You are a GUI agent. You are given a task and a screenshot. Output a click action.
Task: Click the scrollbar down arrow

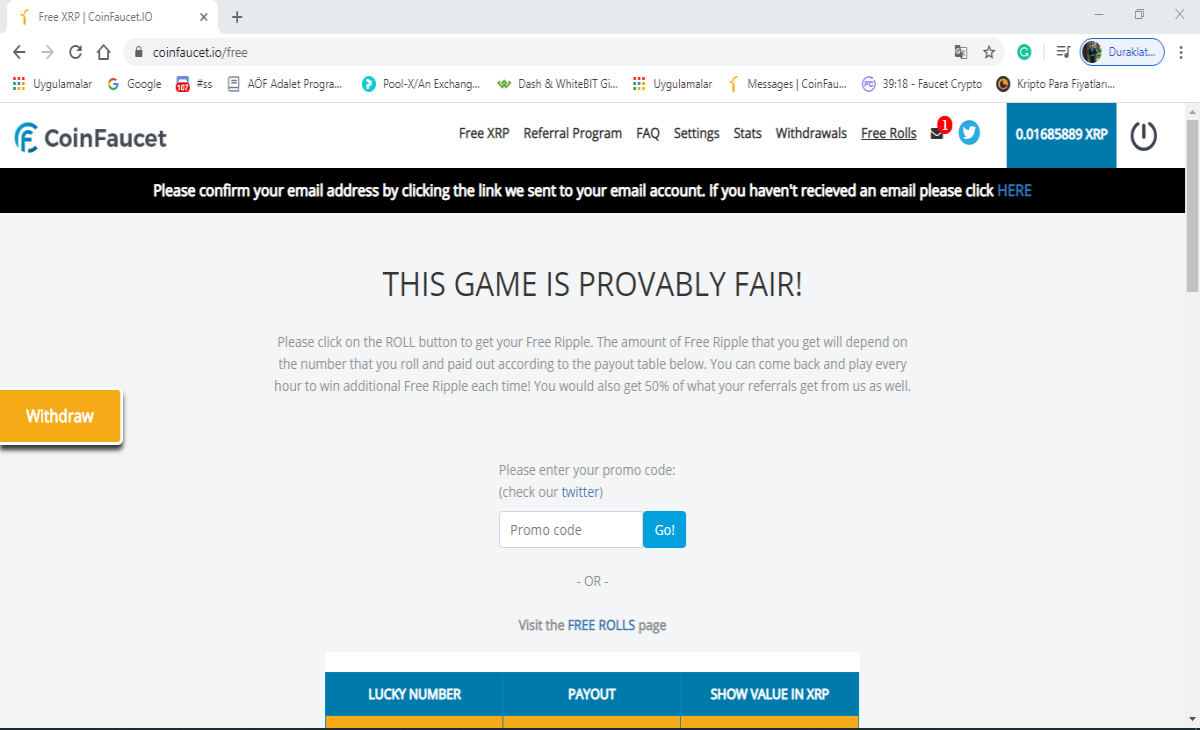tap(1192, 719)
